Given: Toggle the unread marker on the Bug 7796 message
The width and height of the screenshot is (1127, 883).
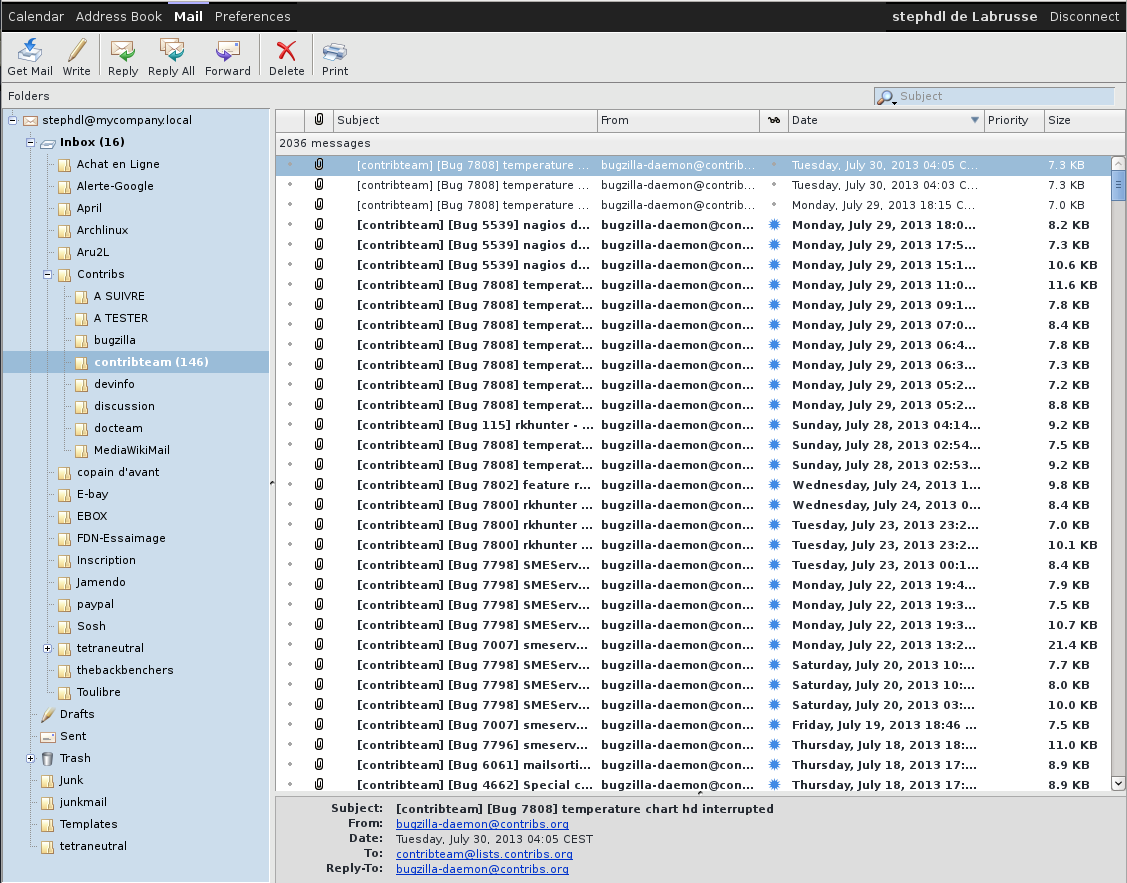Looking at the screenshot, I should pyautogui.click(x=774, y=745).
